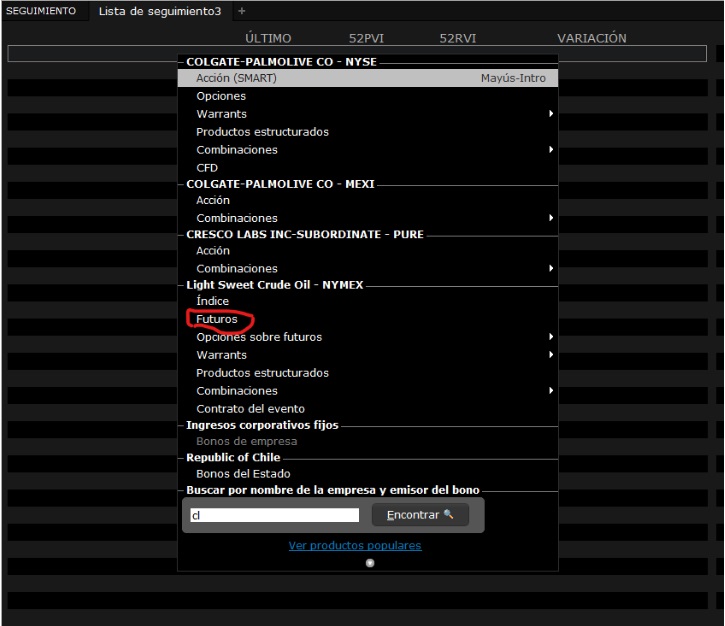Select the Lista de seguimiento3 tab
The image size is (725, 626).
(x=159, y=11)
